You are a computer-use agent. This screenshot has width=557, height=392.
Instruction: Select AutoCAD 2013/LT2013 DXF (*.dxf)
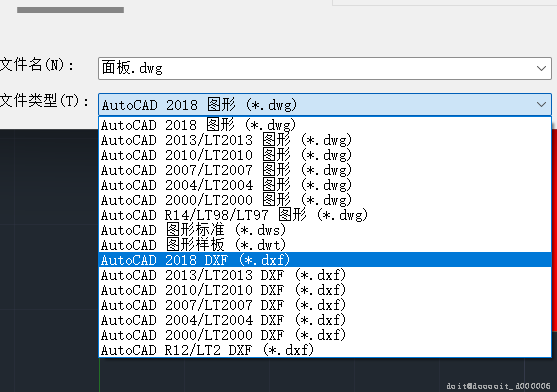coord(325,274)
